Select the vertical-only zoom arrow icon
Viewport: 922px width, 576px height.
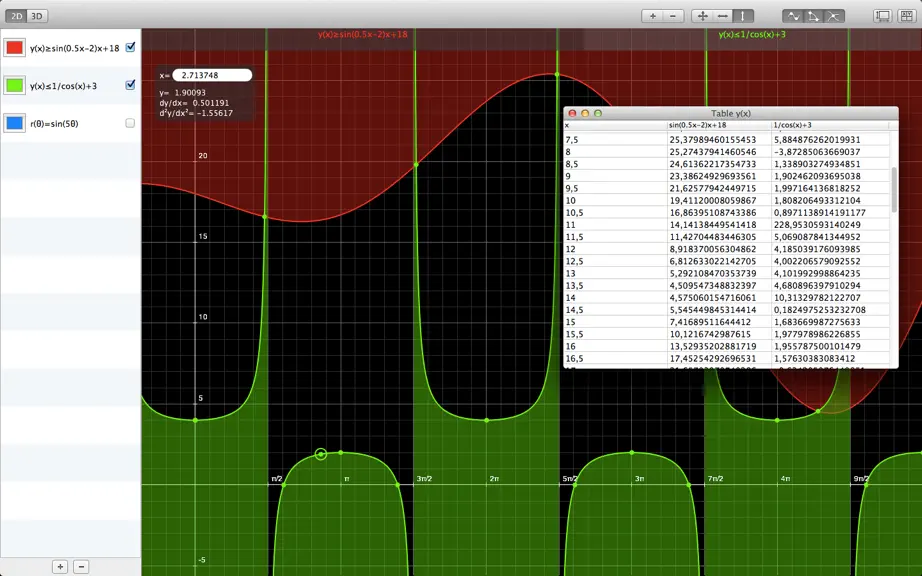pos(743,16)
